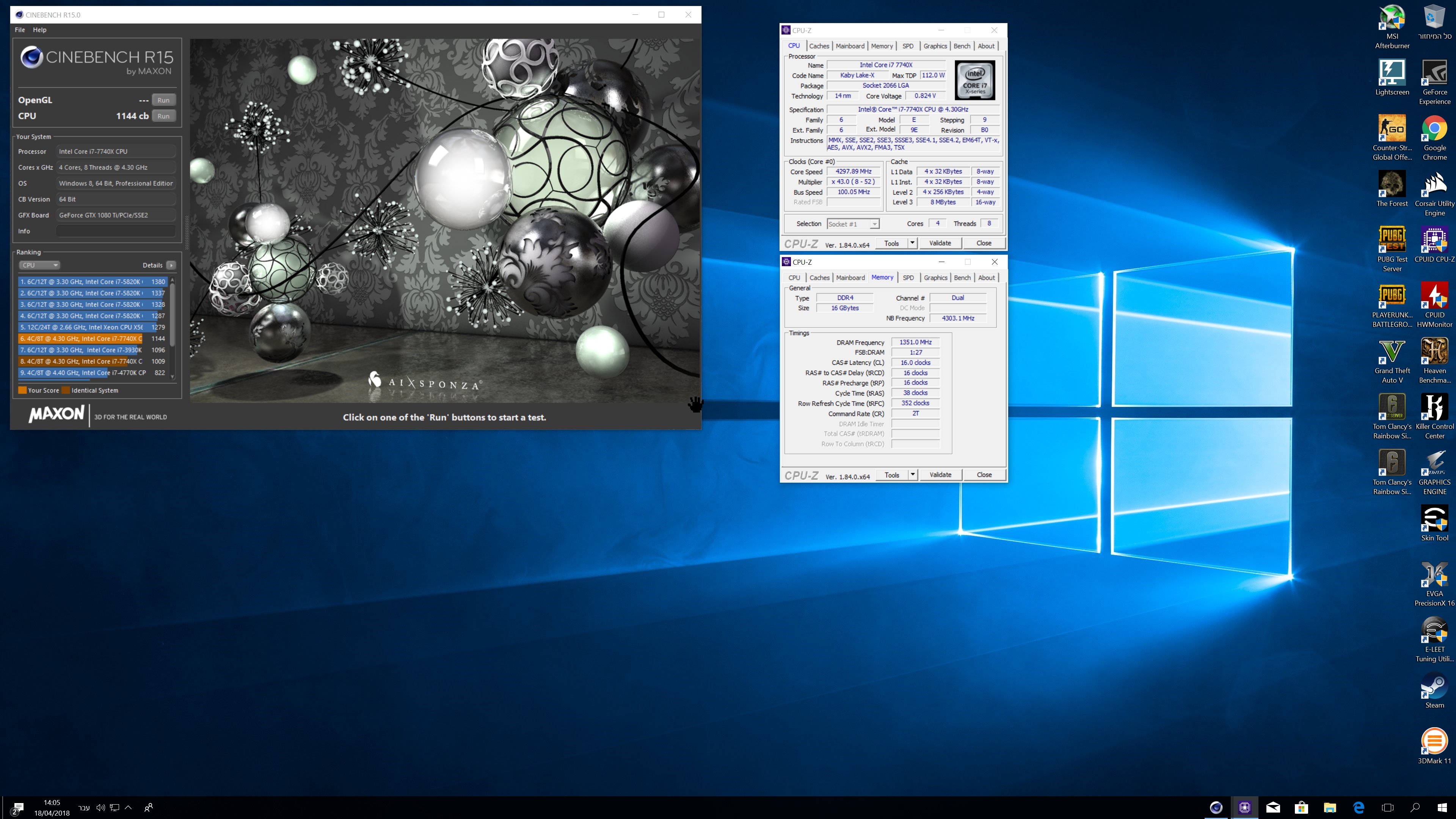Select Graphics tab in lower CPU-Z window
The height and width of the screenshot is (819, 1456).
(935, 278)
